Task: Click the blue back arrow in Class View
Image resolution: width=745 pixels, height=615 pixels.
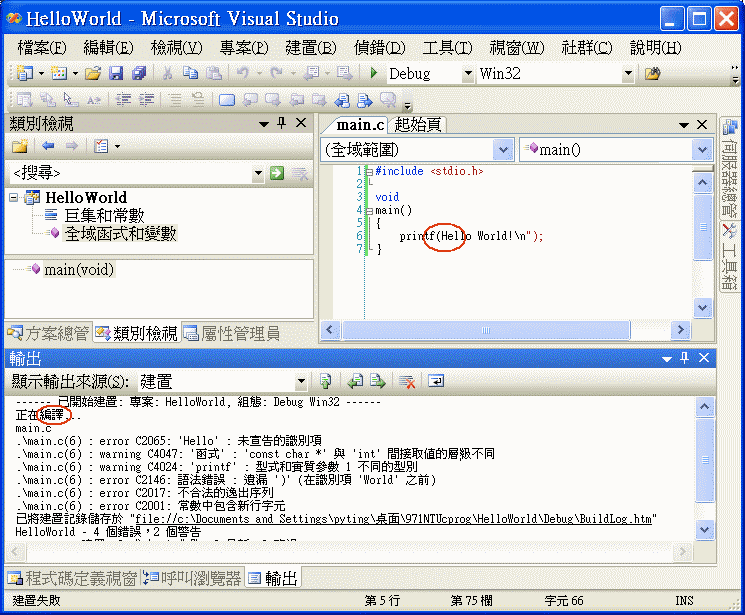Action: (48, 146)
